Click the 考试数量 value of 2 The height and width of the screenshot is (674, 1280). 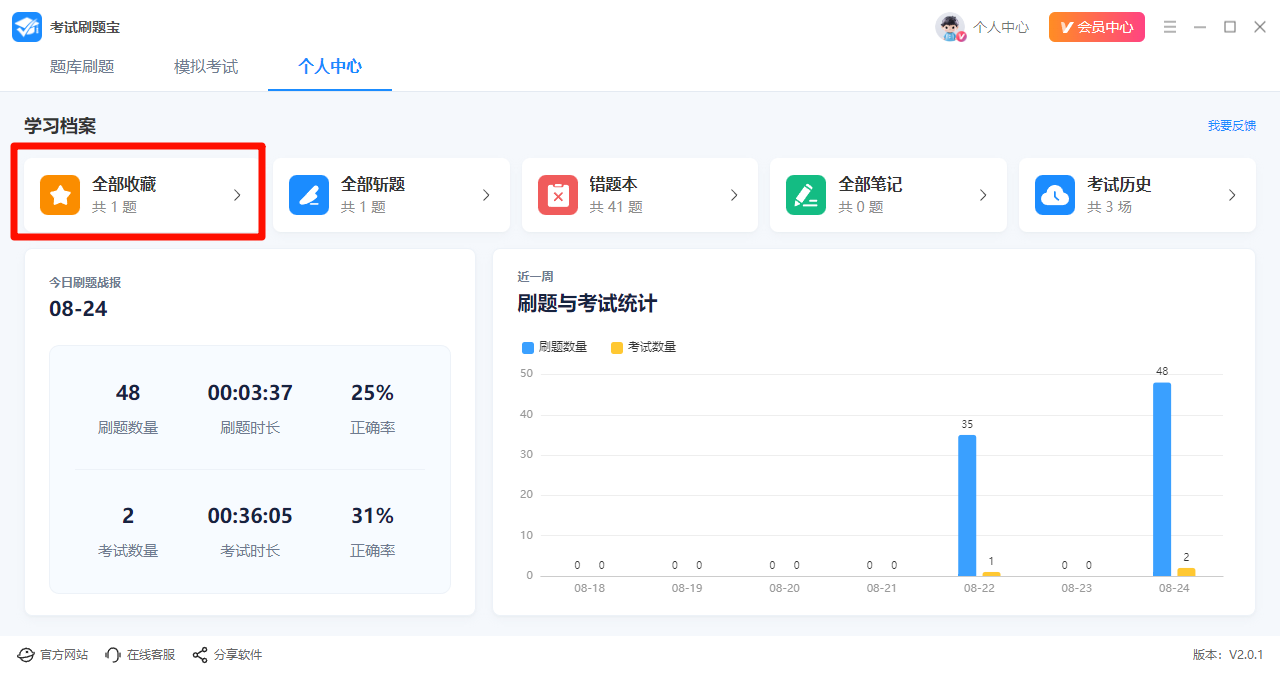pyautogui.click(x=128, y=516)
